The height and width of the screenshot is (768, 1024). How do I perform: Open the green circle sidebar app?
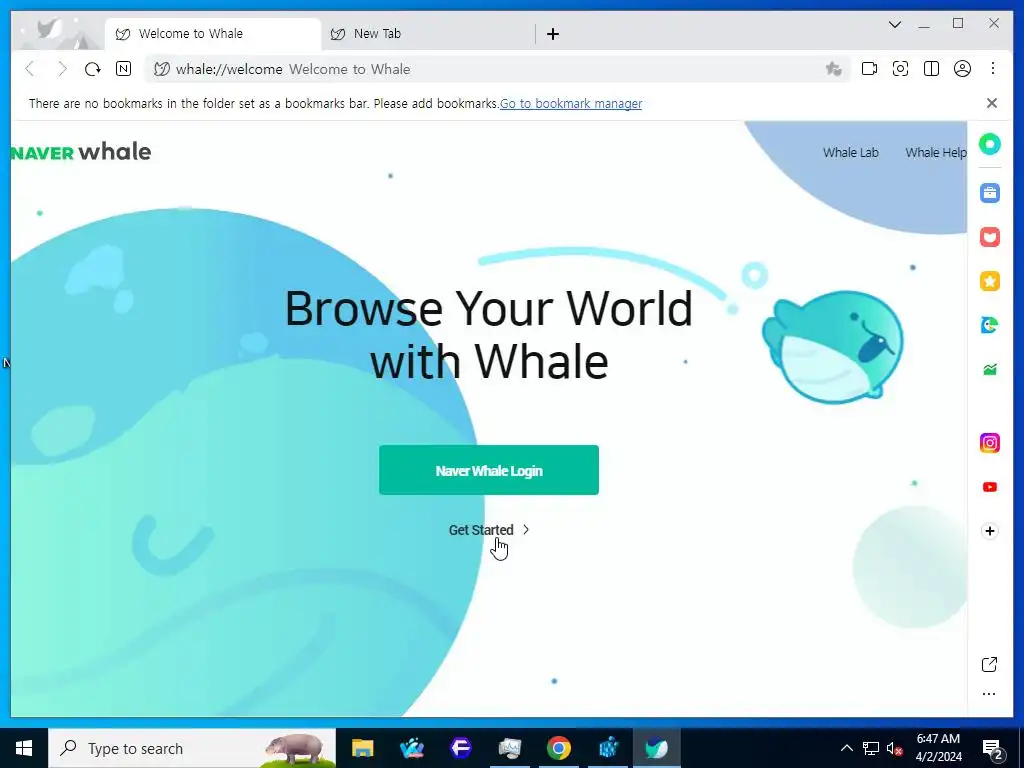(x=989, y=144)
